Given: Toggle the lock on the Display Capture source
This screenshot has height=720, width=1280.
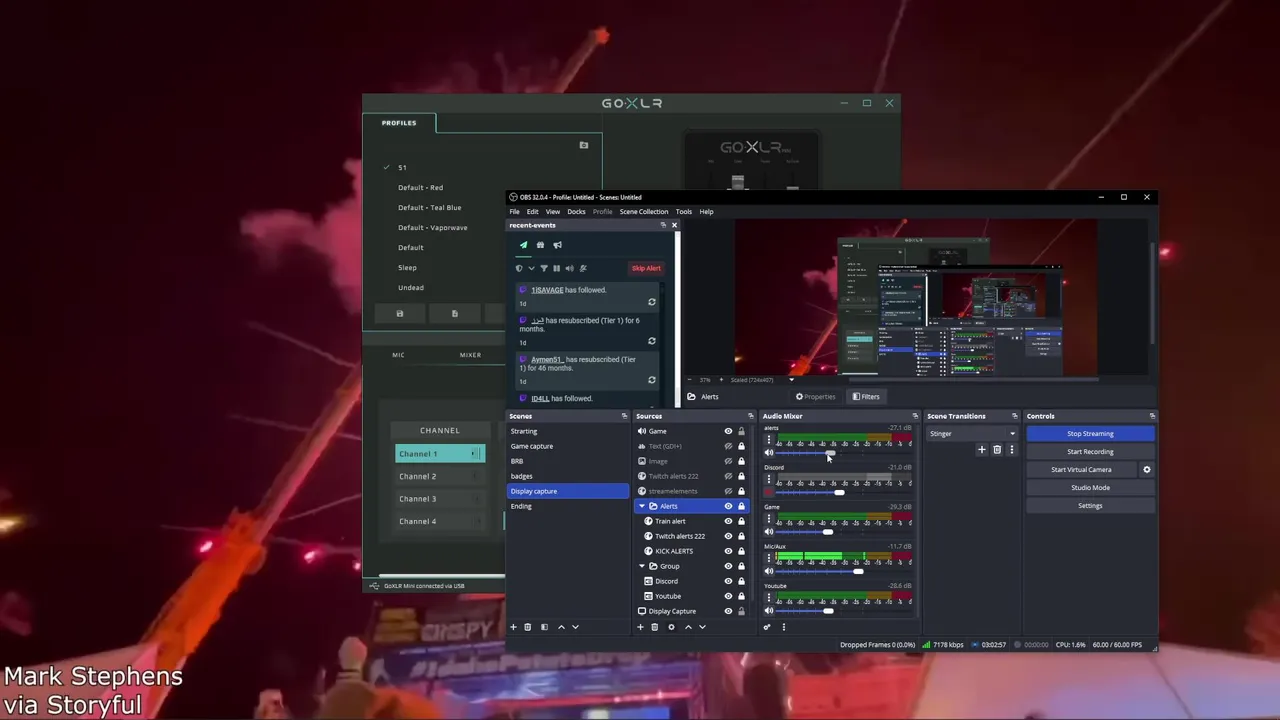Looking at the screenshot, I should coord(741,611).
